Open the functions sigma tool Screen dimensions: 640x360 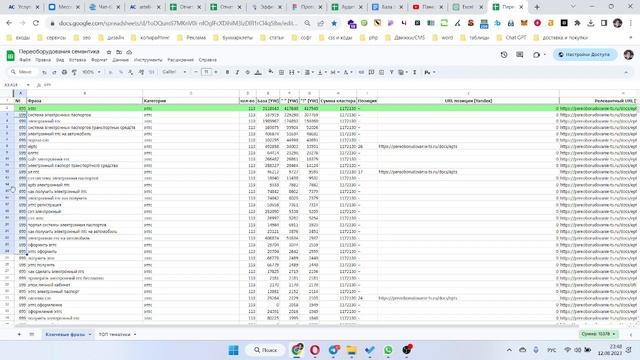pos(415,72)
